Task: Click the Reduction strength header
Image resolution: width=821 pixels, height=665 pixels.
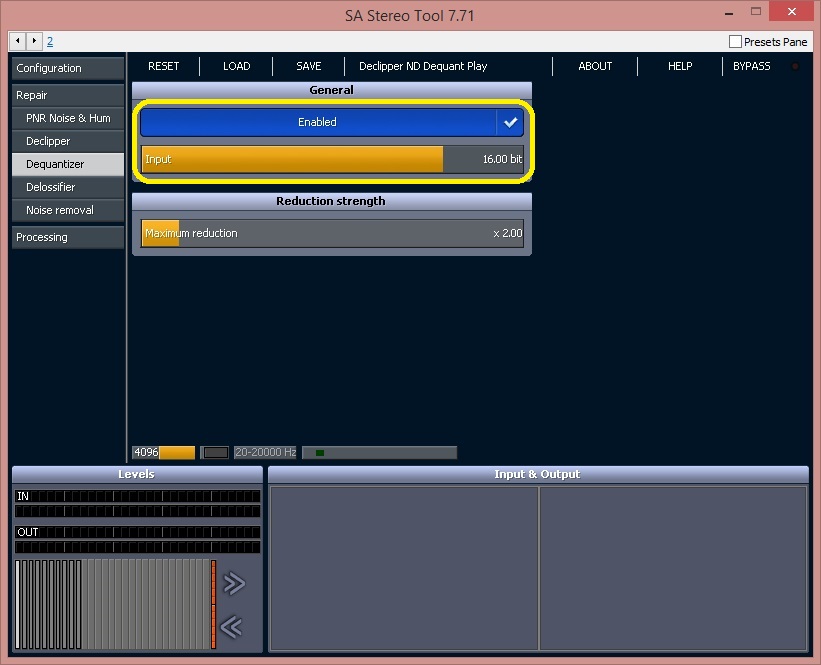Action: click(x=331, y=201)
